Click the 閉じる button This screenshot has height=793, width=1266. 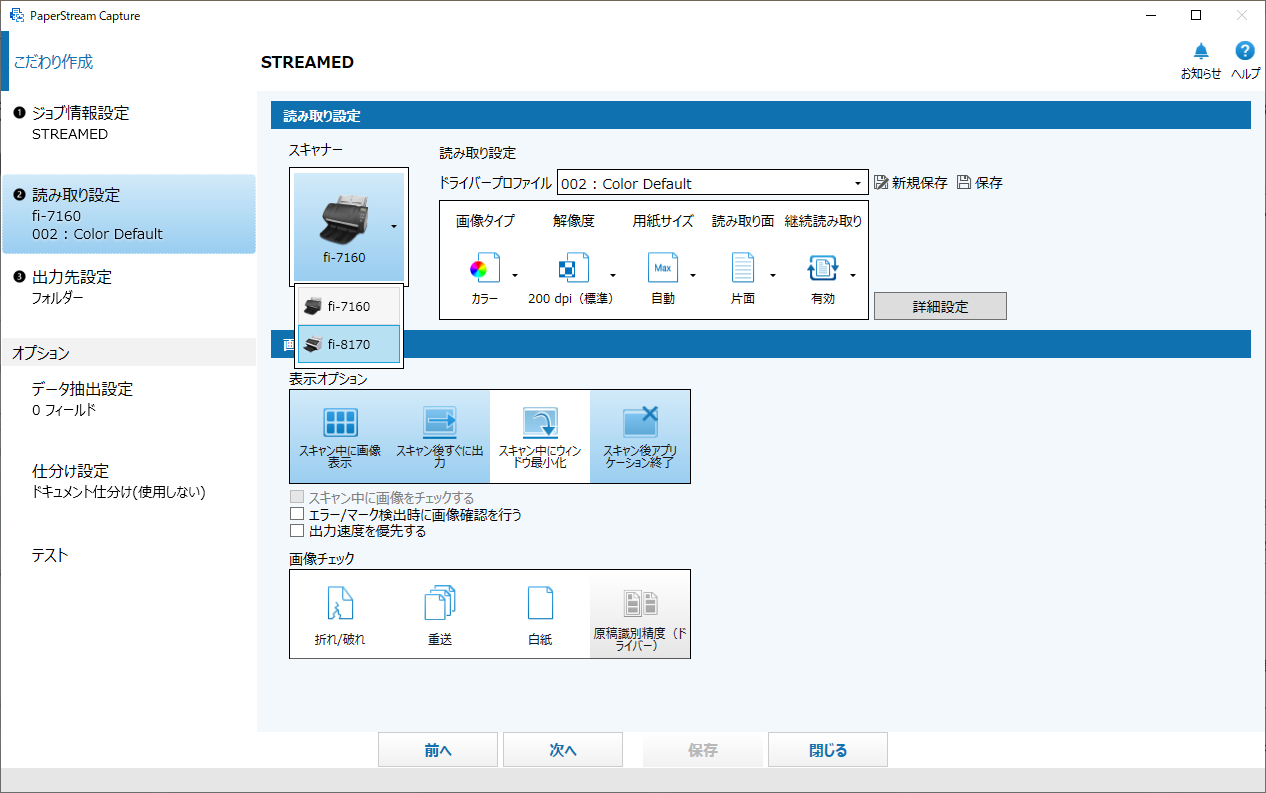click(828, 750)
